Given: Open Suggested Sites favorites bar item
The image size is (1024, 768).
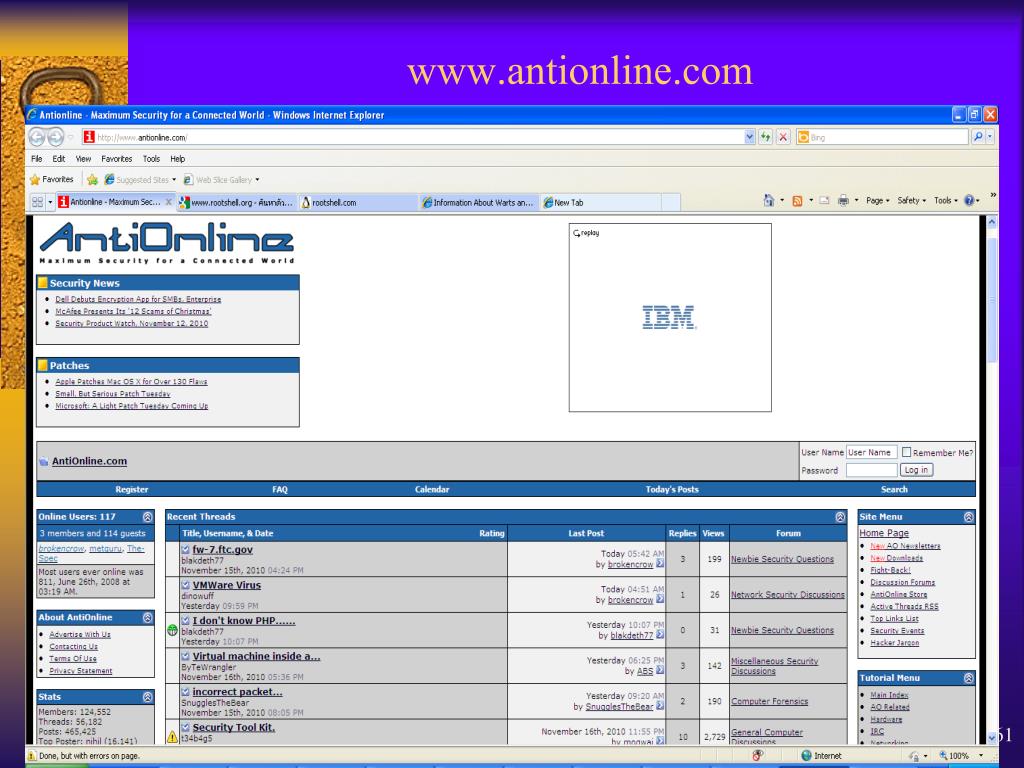Looking at the screenshot, I should tap(140, 180).
